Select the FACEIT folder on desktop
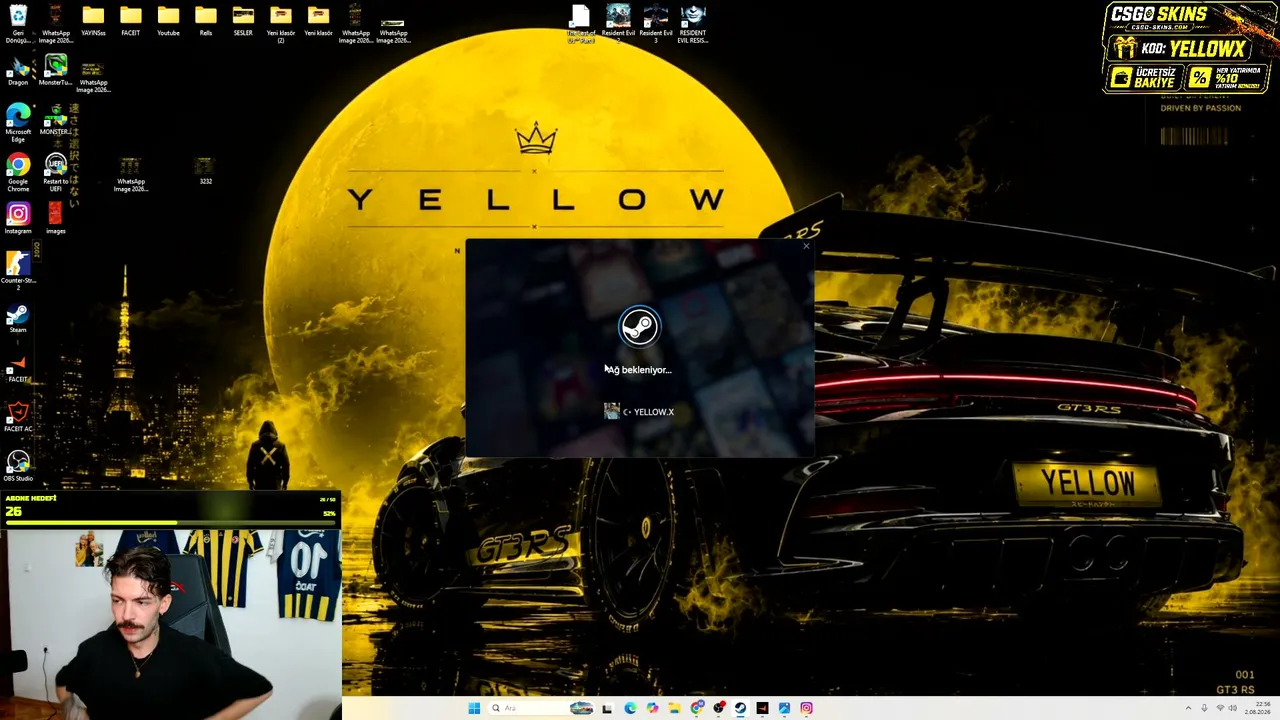The width and height of the screenshot is (1280, 720). coord(131,21)
